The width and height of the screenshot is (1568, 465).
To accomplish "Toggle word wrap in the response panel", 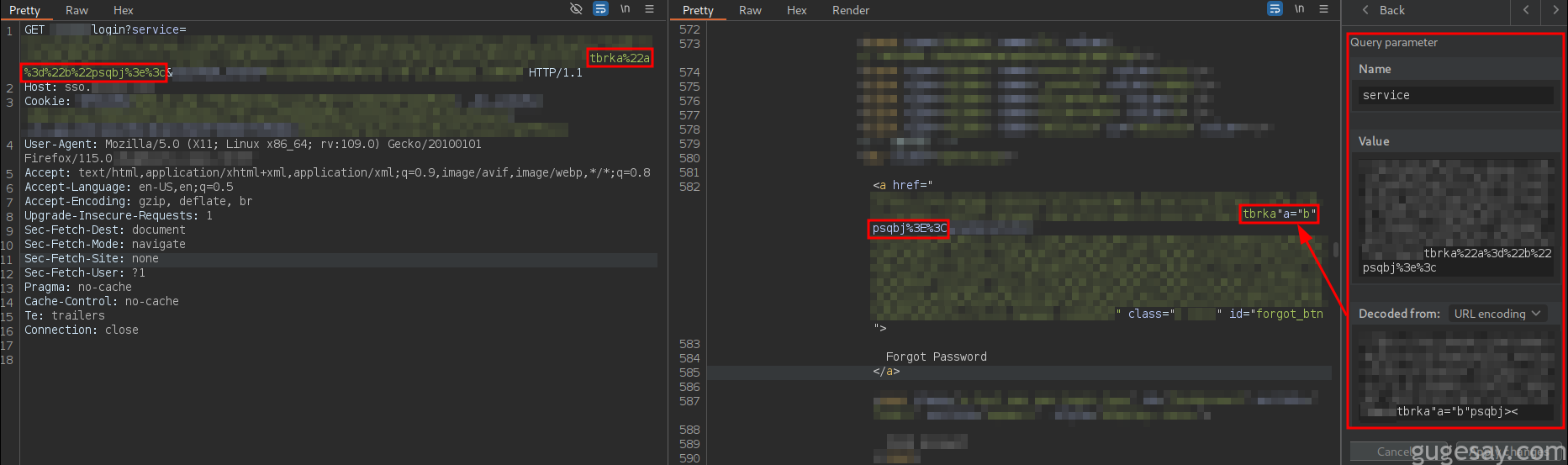I will (1275, 9).
